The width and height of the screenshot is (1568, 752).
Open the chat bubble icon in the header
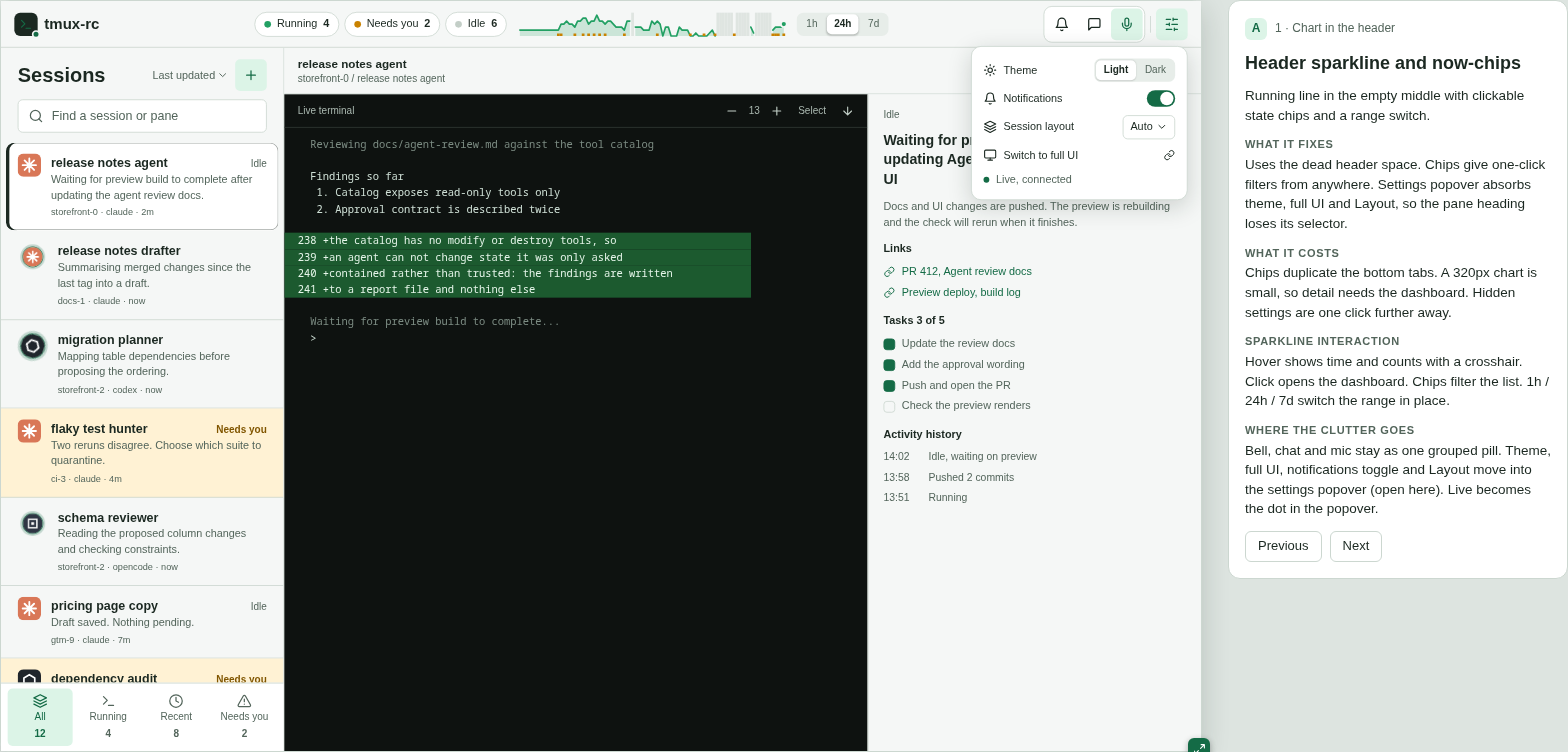coord(1094,24)
